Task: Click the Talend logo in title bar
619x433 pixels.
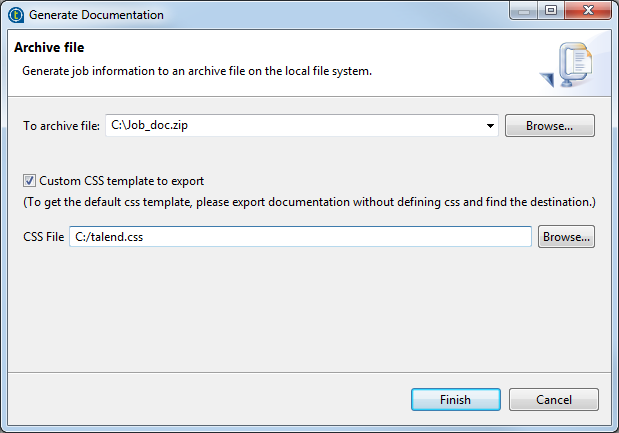Action: [x=15, y=15]
